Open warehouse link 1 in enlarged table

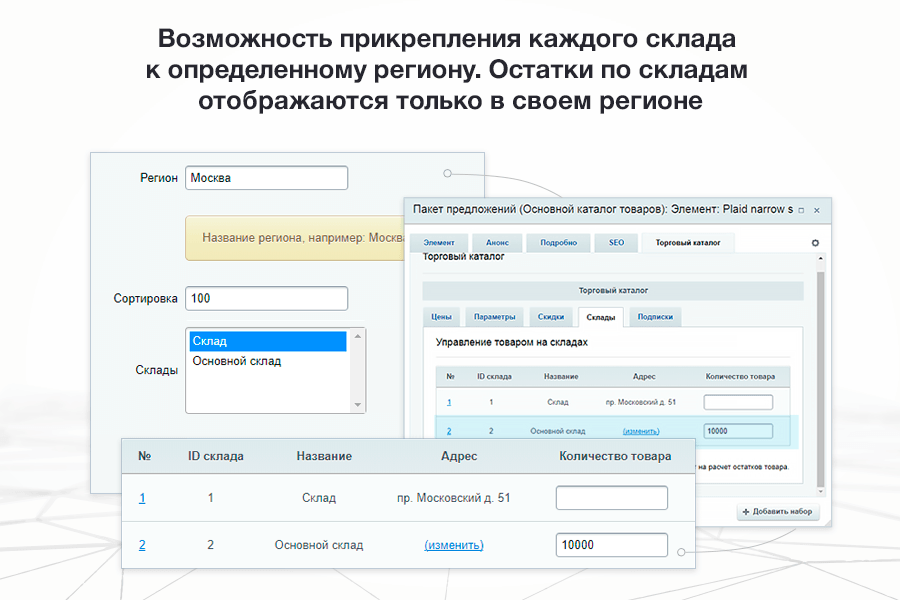(x=142, y=497)
